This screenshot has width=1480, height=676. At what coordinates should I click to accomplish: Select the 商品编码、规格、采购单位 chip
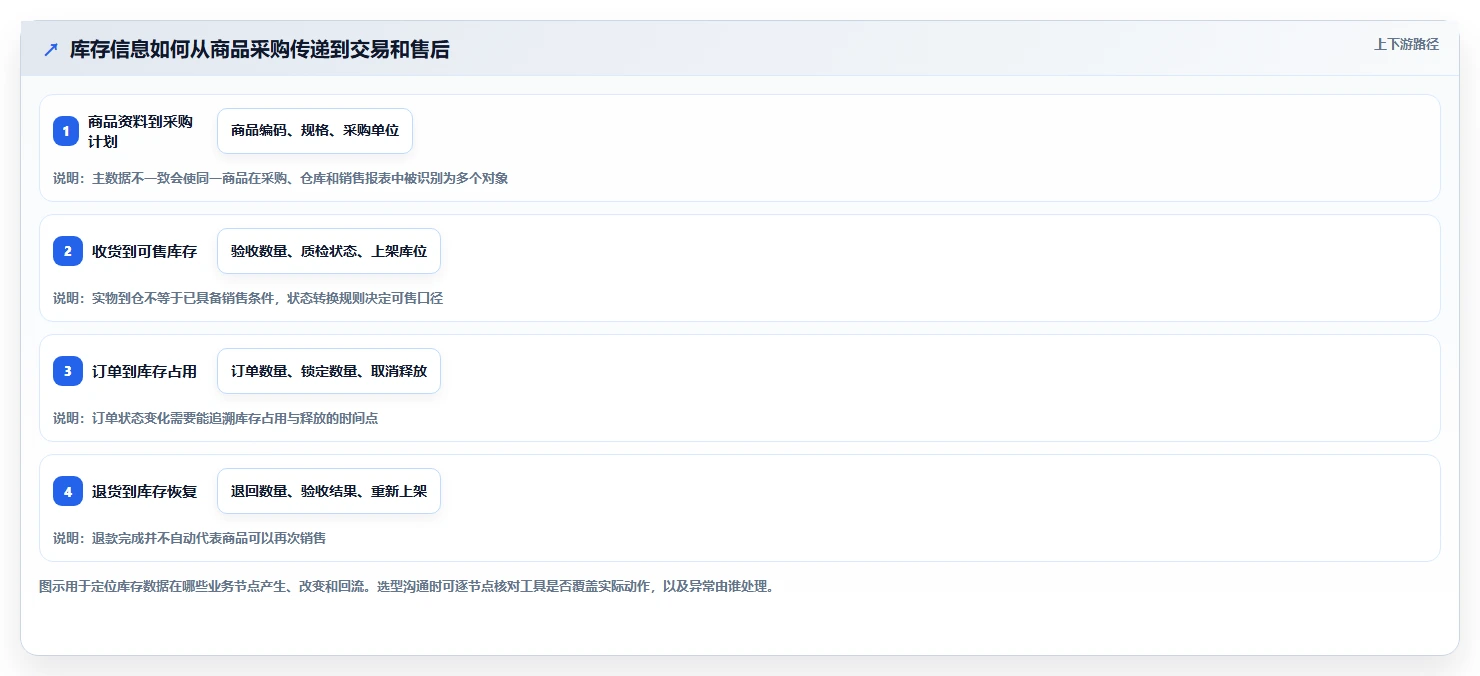pos(315,131)
